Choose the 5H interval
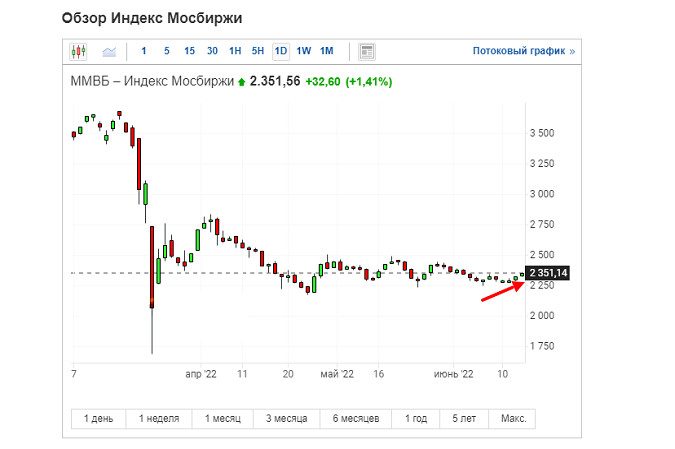Viewport: 675px width, 449px height. coord(258,51)
